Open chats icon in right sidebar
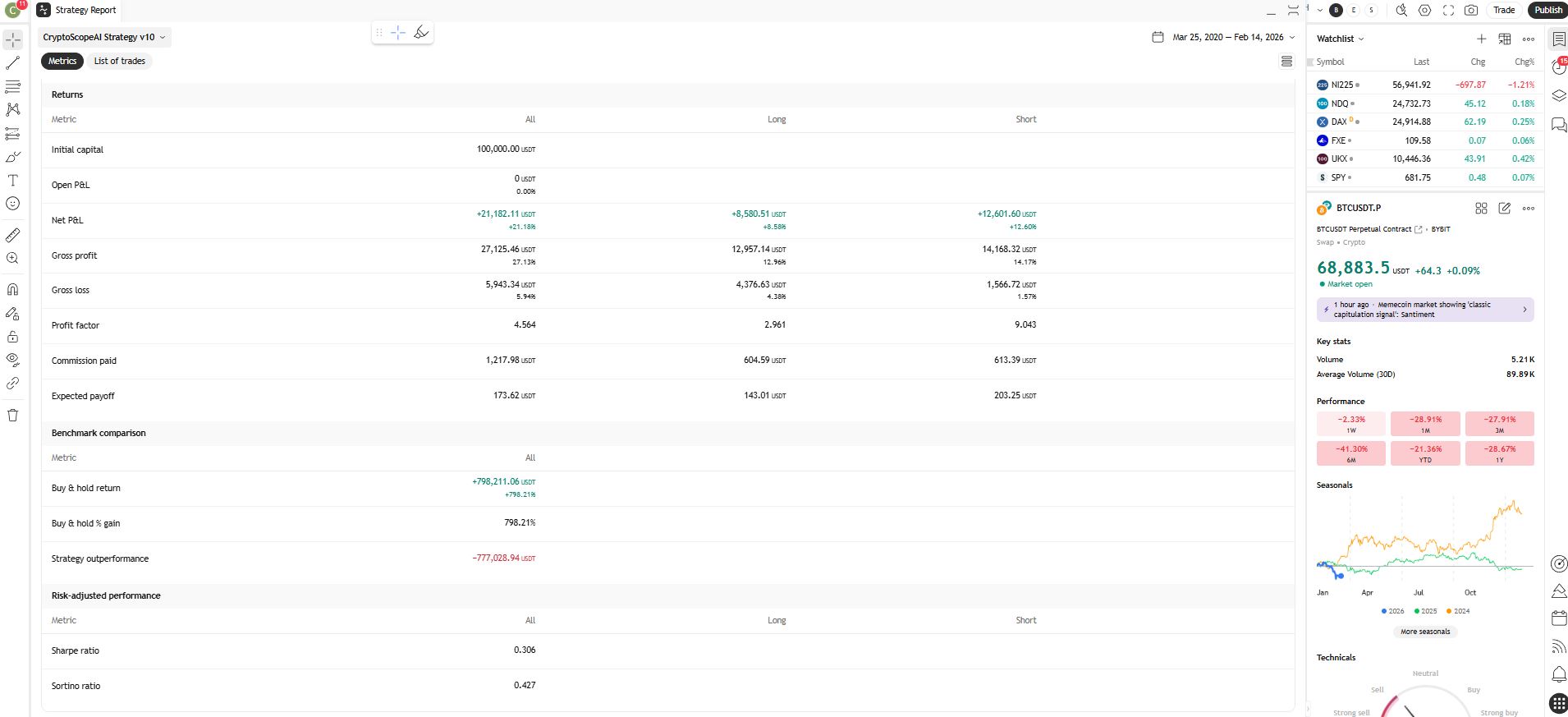Viewport: 1568px width, 717px height. point(1558,125)
